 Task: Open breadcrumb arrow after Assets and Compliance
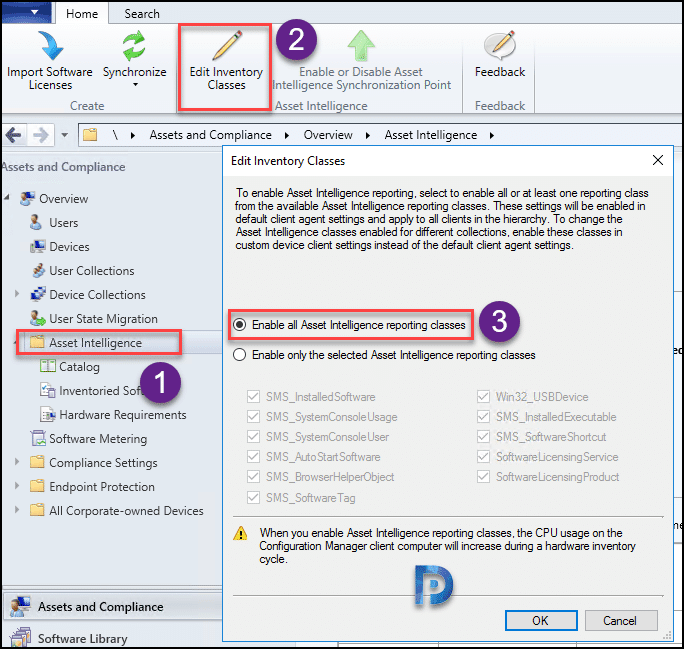[x=287, y=136]
